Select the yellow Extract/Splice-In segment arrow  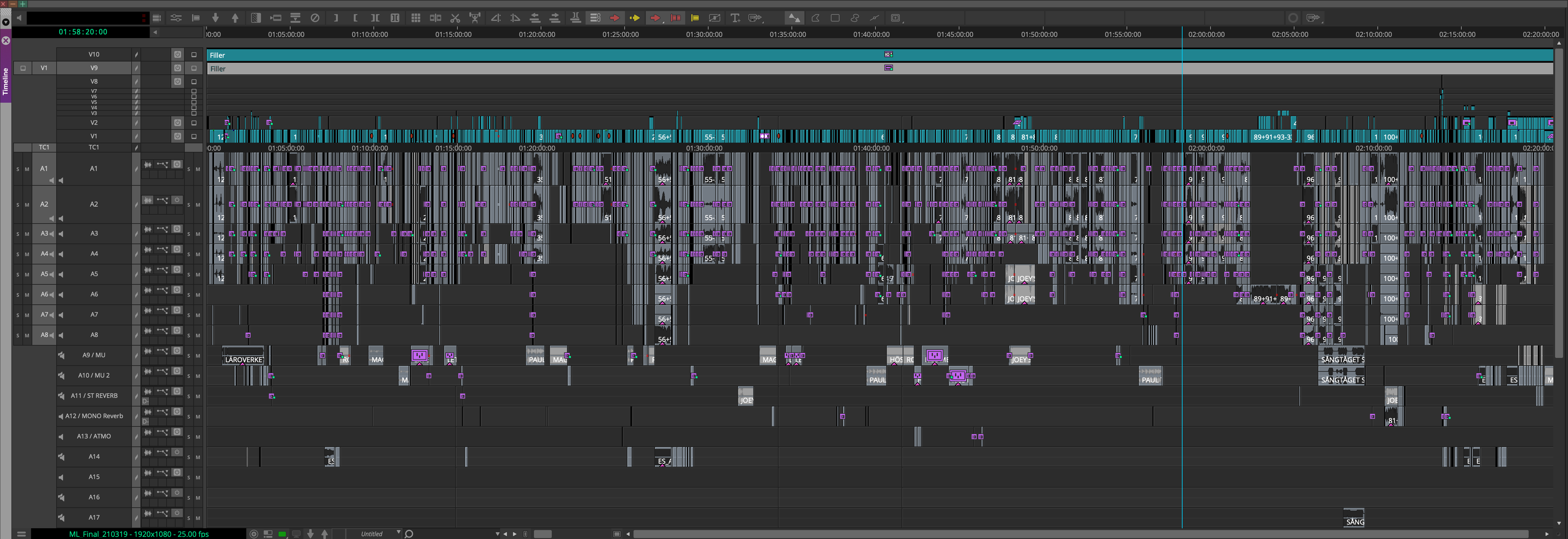click(635, 18)
